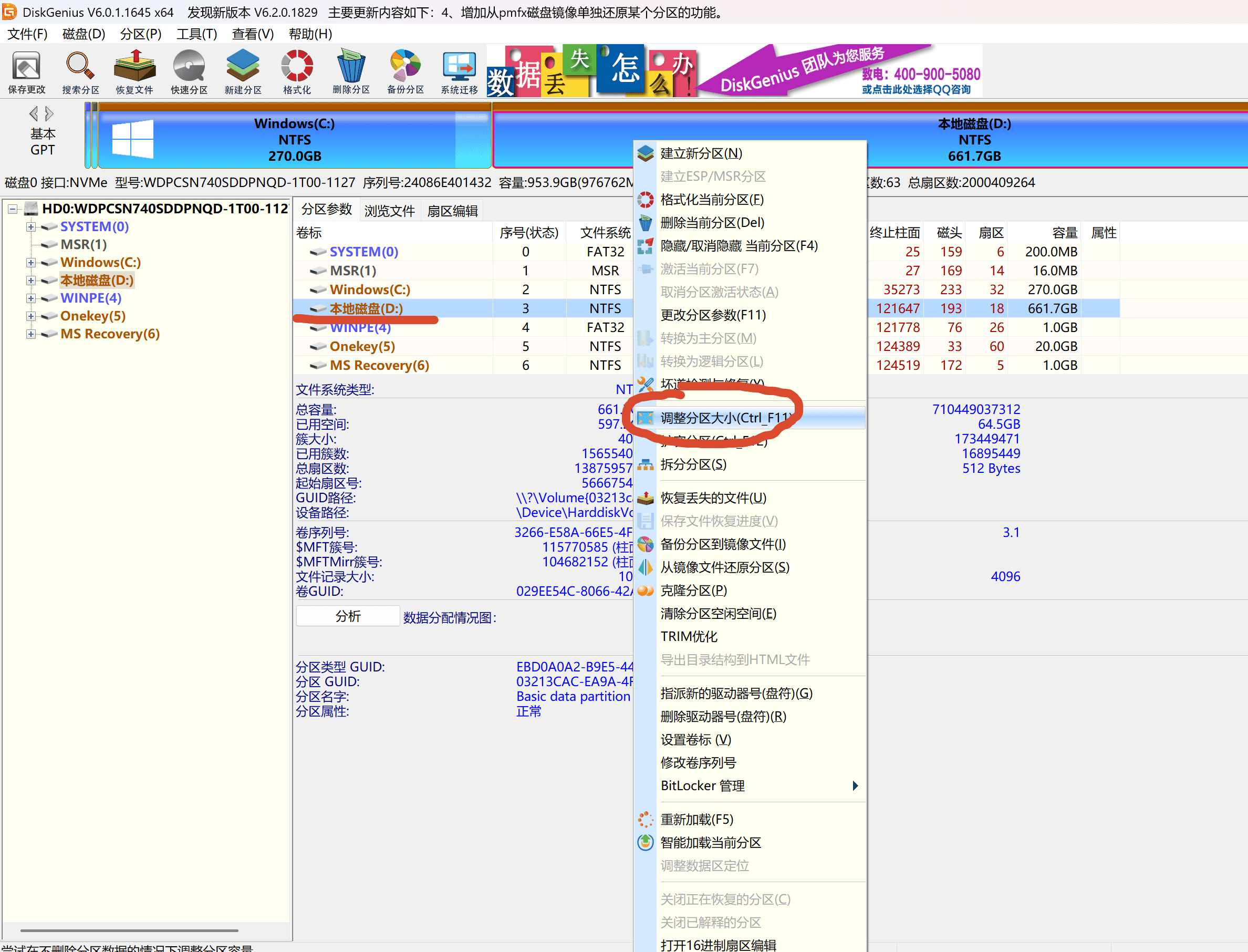
Task: Click the Save Changes (保存更改) toolbar icon
Action: 27,73
